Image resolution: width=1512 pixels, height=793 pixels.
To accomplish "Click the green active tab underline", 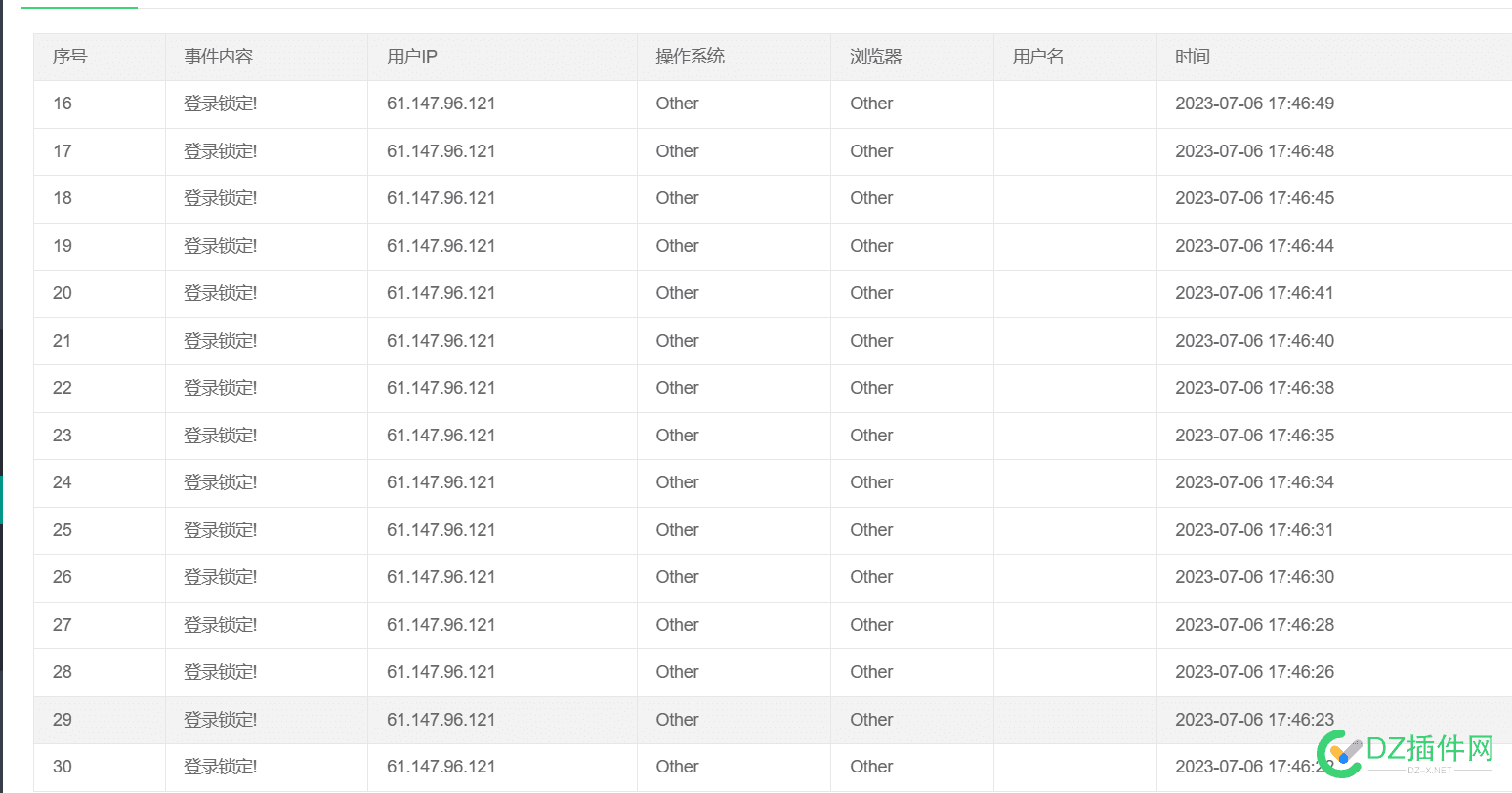I will pyautogui.click(x=79, y=7).
